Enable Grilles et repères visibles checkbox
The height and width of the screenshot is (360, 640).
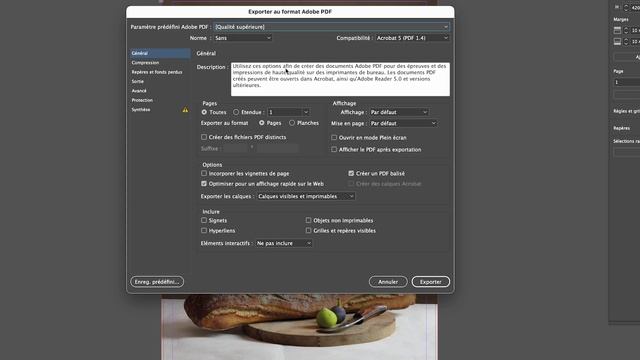coord(309,231)
